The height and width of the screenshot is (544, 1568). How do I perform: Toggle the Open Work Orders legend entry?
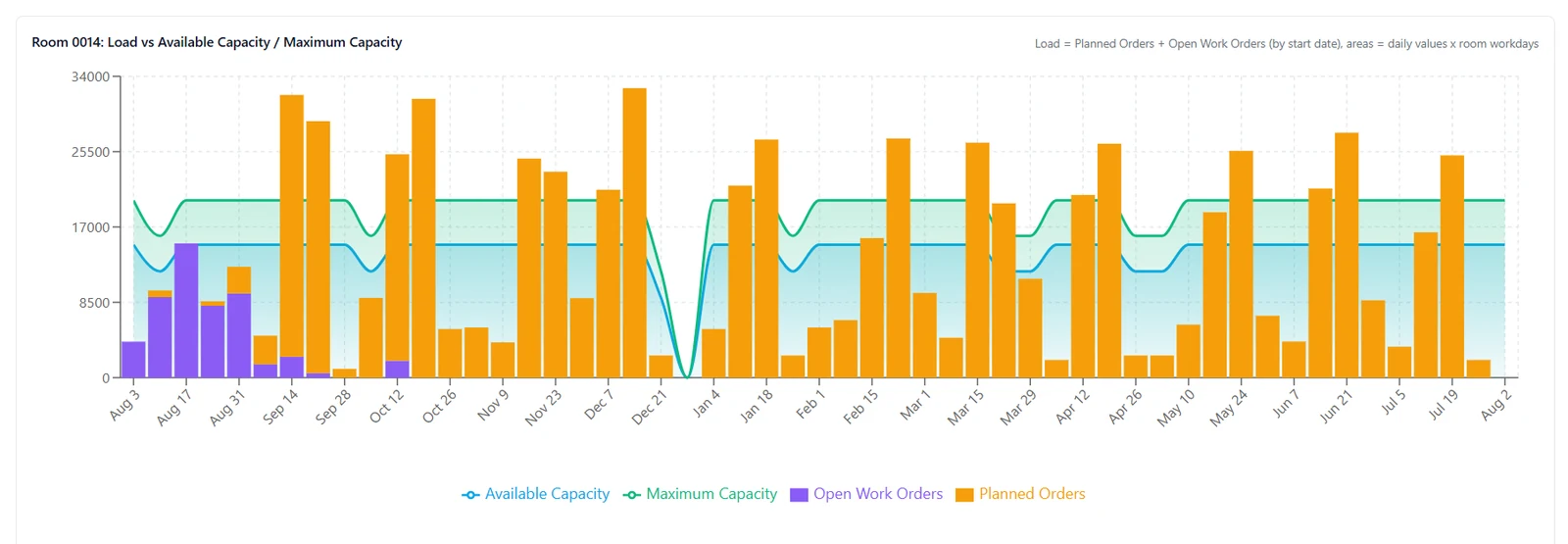tap(866, 494)
